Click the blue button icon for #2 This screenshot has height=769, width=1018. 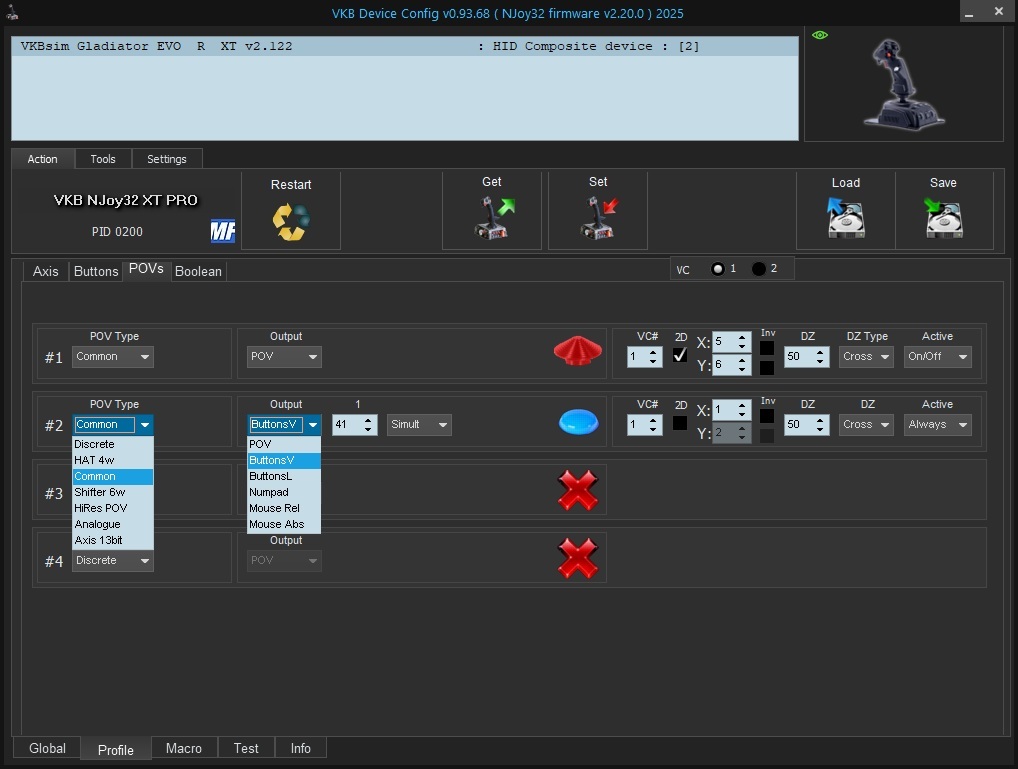tap(578, 421)
